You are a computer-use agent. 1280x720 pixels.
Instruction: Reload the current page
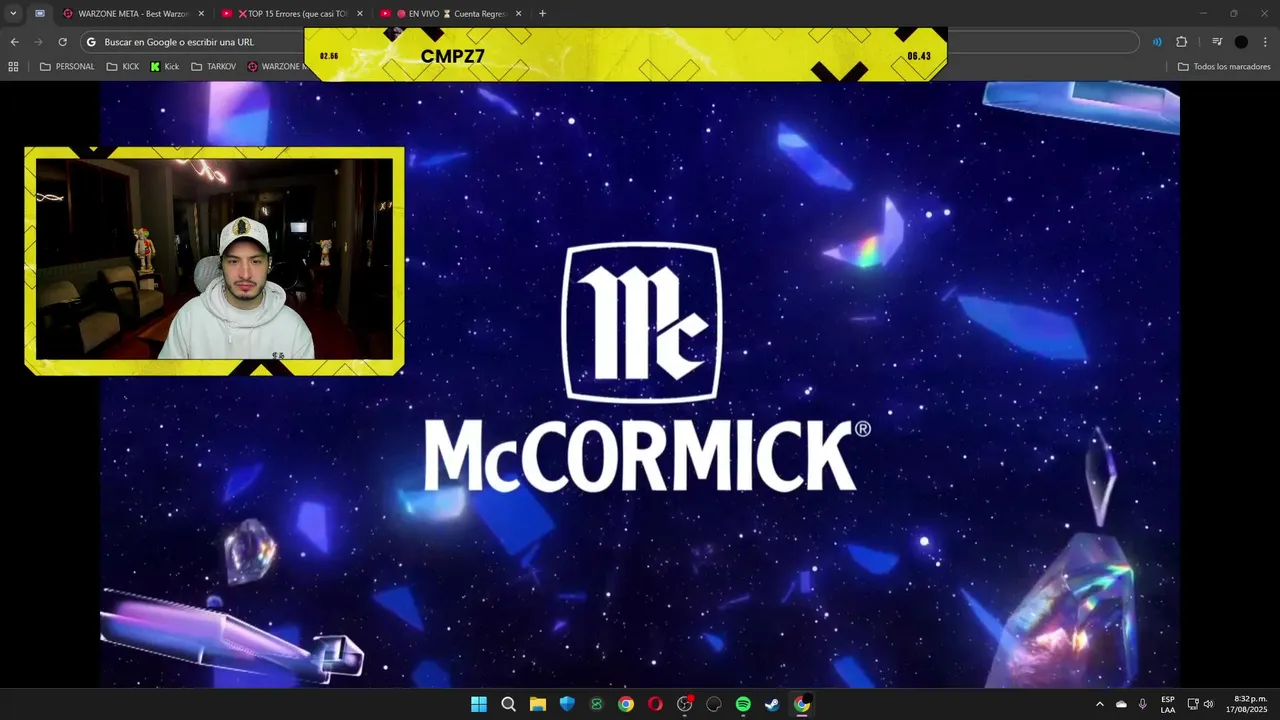62,42
